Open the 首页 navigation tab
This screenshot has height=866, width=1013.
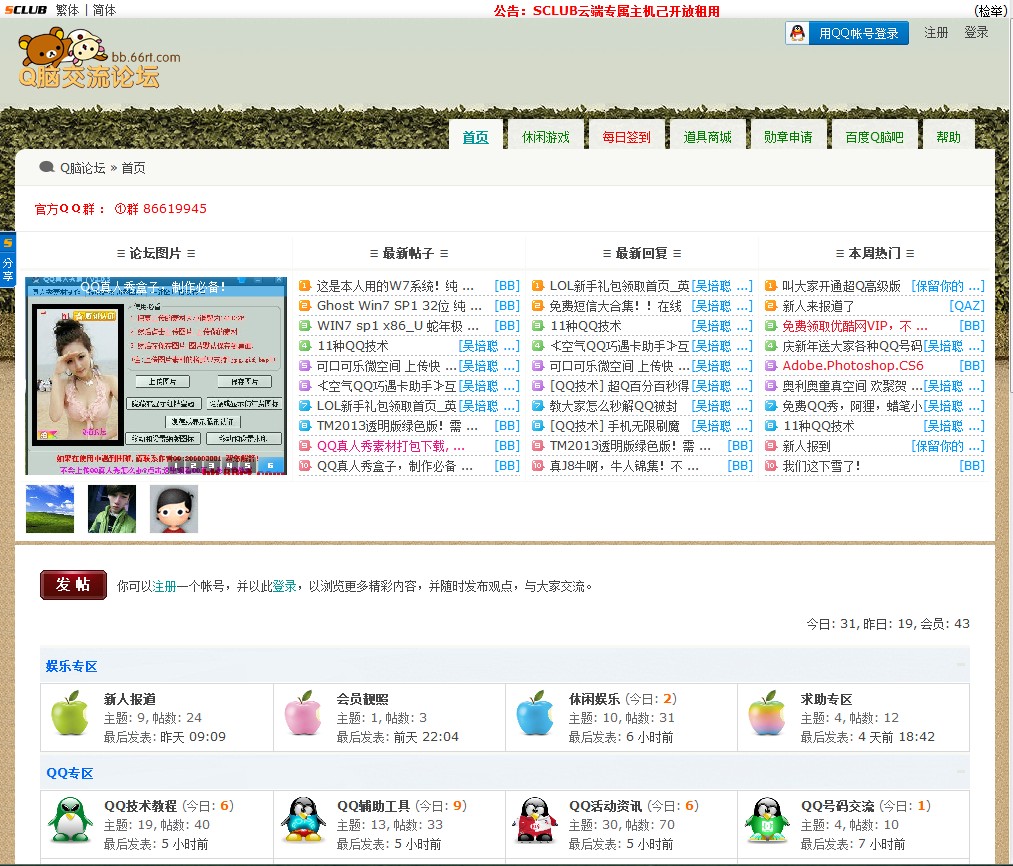[x=475, y=136]
